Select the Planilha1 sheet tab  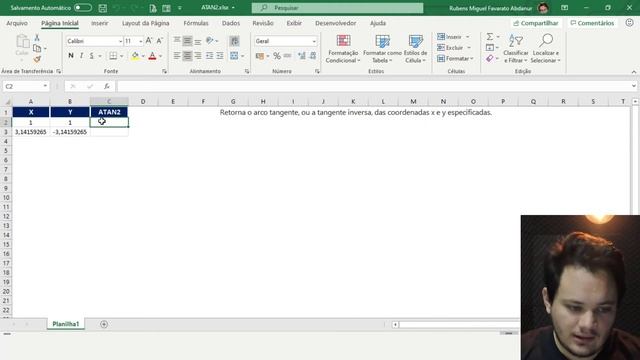click(x=66, y=324)
